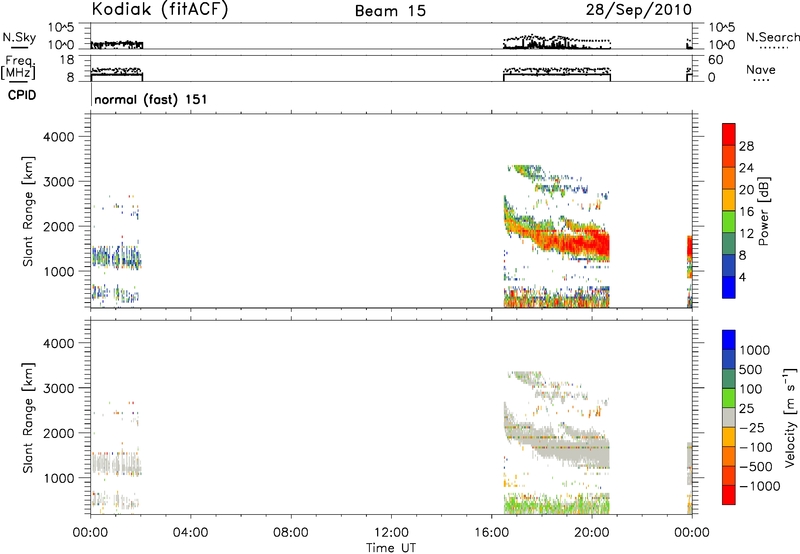Click the light-green 12–16 dB power swatch

729,221
